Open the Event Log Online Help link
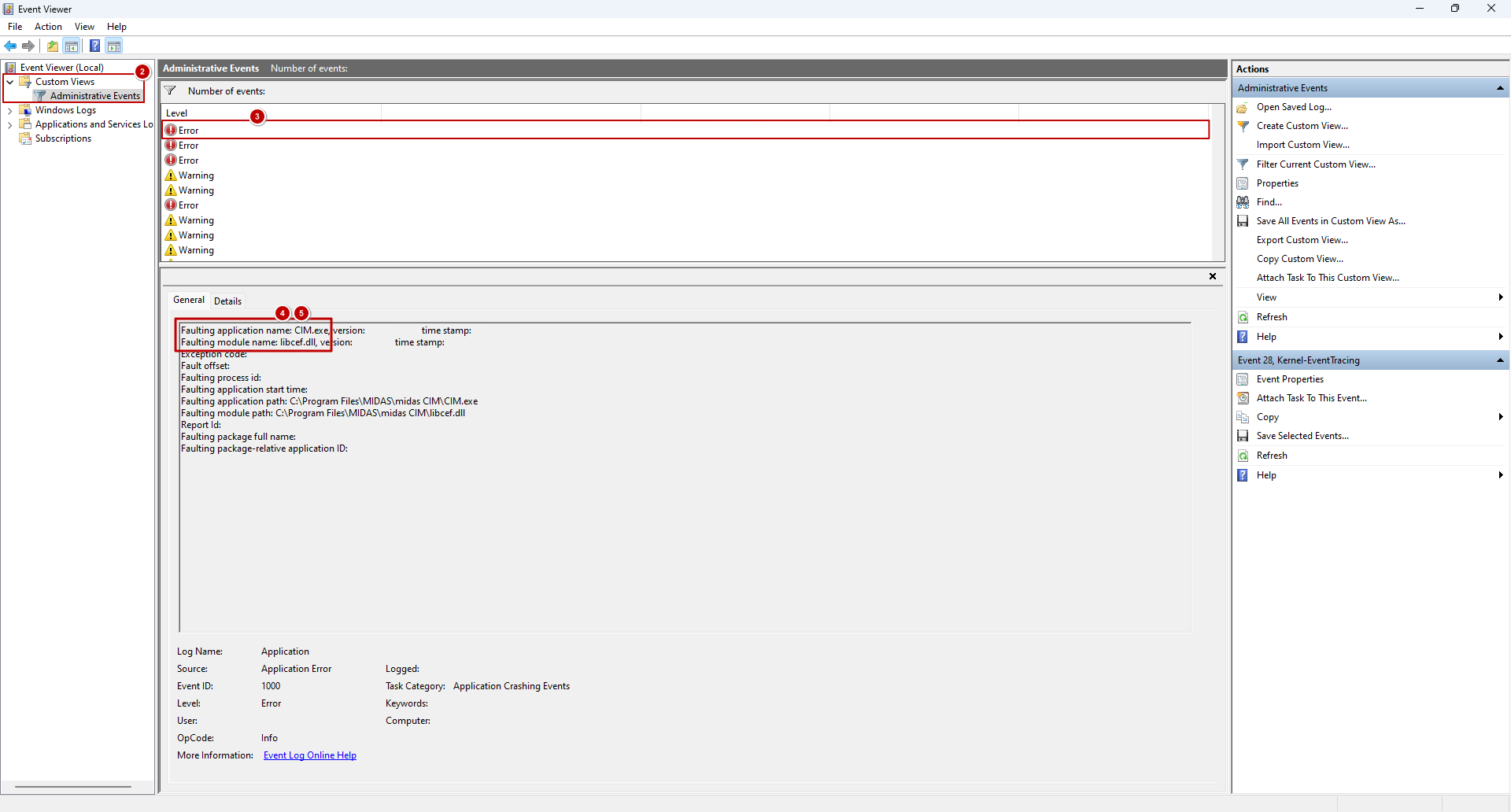Image resolution: width=1511 pixels, height=812 pixels. click(309, 755)
